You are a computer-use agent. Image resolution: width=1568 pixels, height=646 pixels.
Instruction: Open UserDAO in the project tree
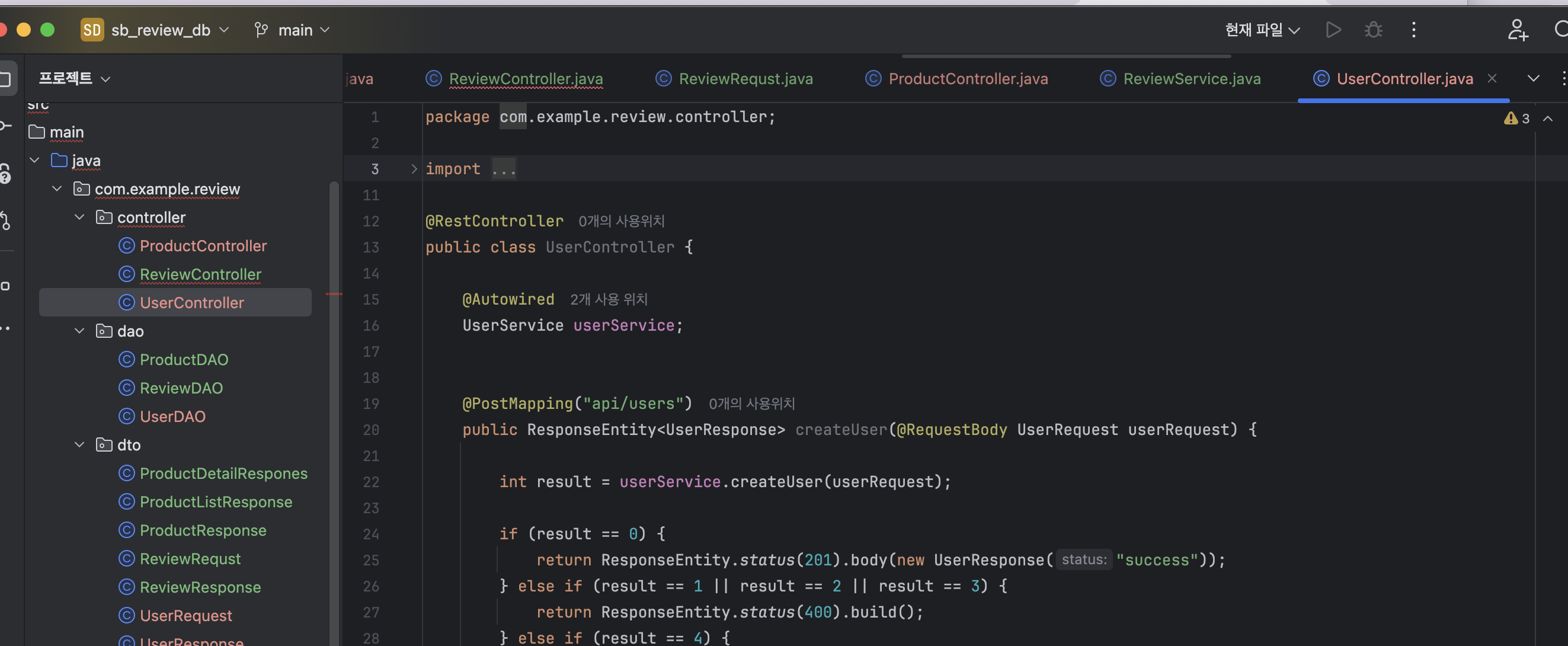pyautogui.click(x=173, y=417)
